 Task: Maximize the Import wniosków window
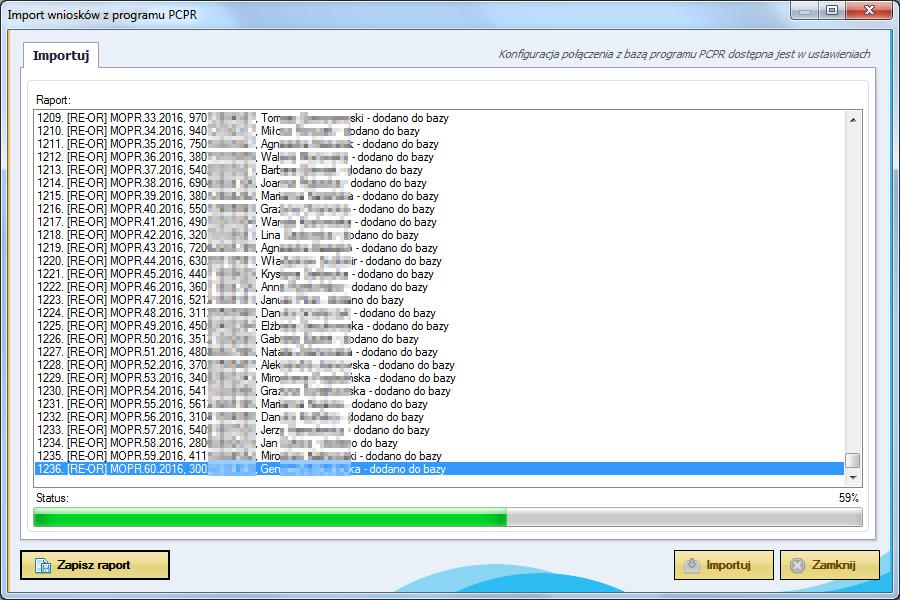pos(832,10)
